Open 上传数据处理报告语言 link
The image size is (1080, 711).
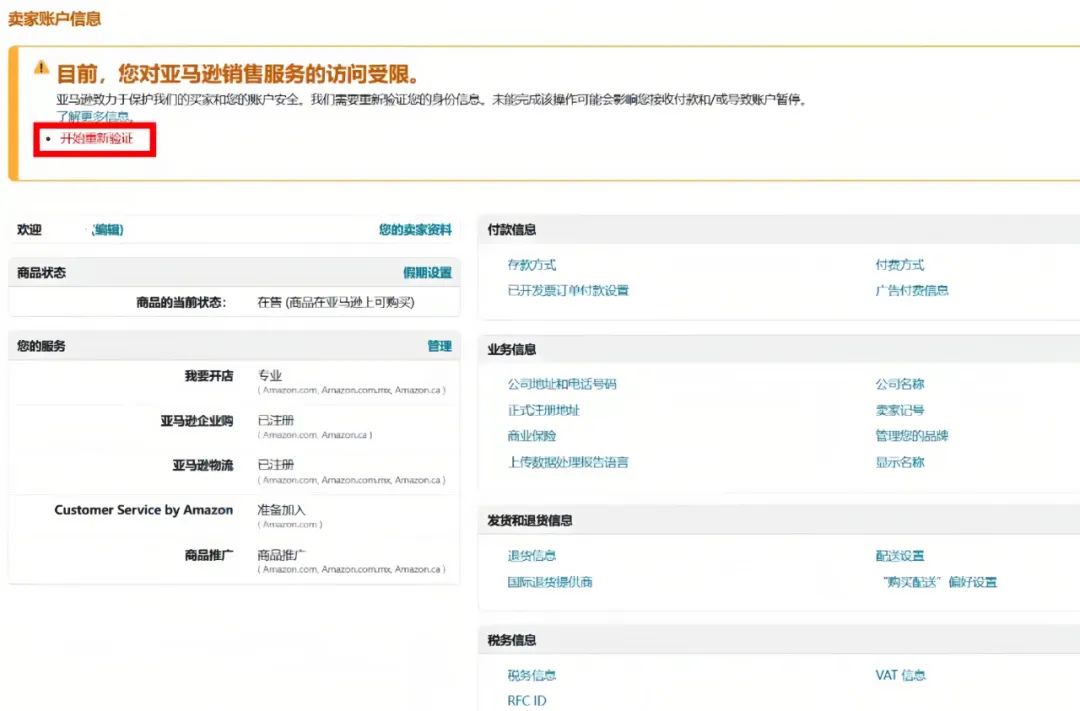click(568, 462)
